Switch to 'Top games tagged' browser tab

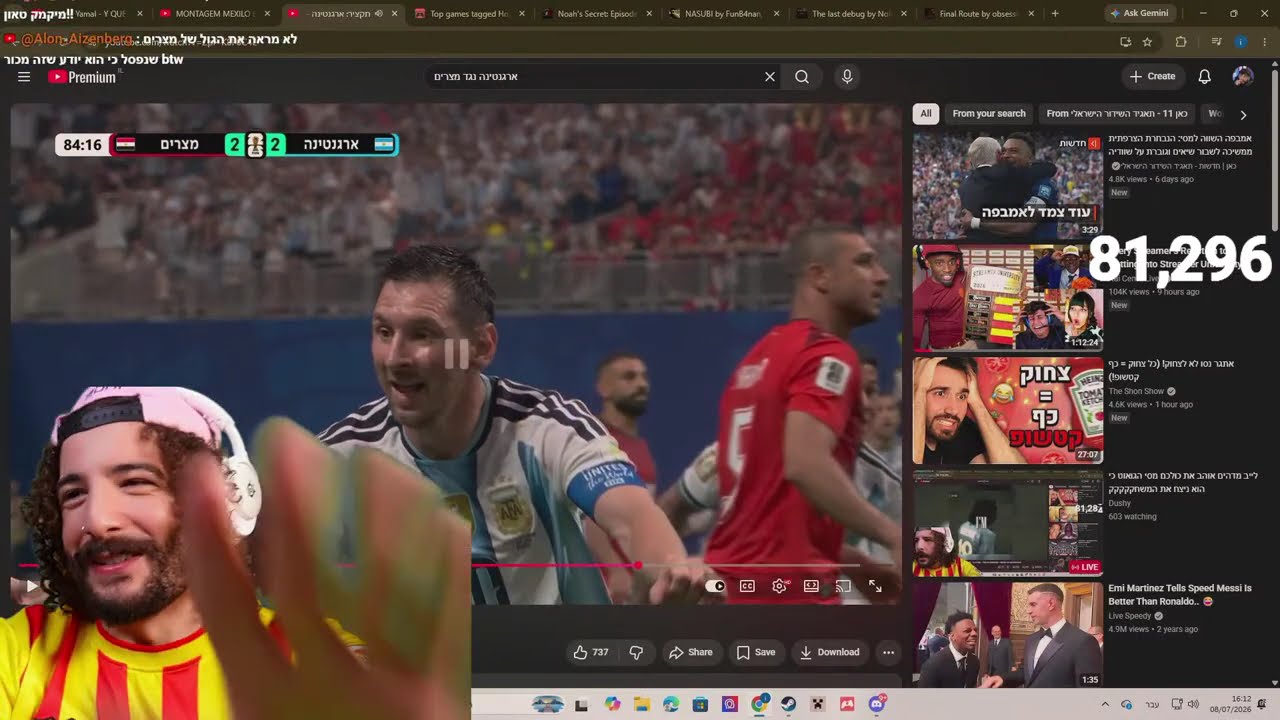[x=470, y=14]
